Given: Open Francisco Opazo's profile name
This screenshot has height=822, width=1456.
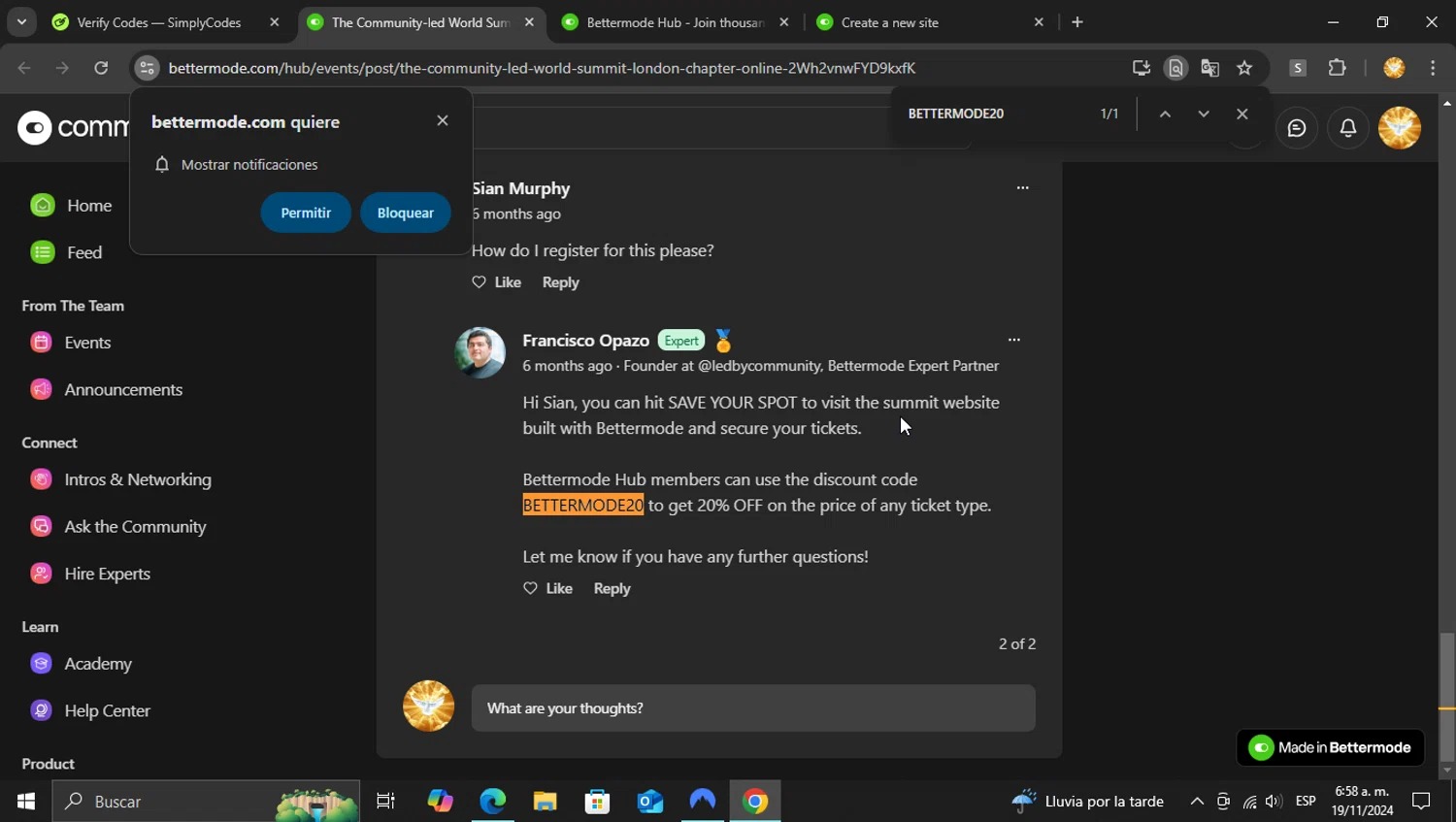Looking at the screenshot, I should click(585, 341).
